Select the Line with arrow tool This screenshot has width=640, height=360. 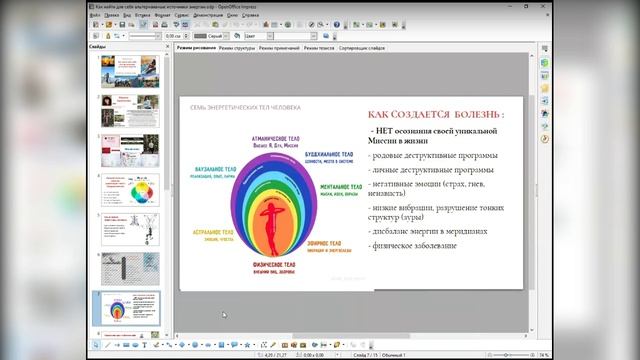click(117, 345)
